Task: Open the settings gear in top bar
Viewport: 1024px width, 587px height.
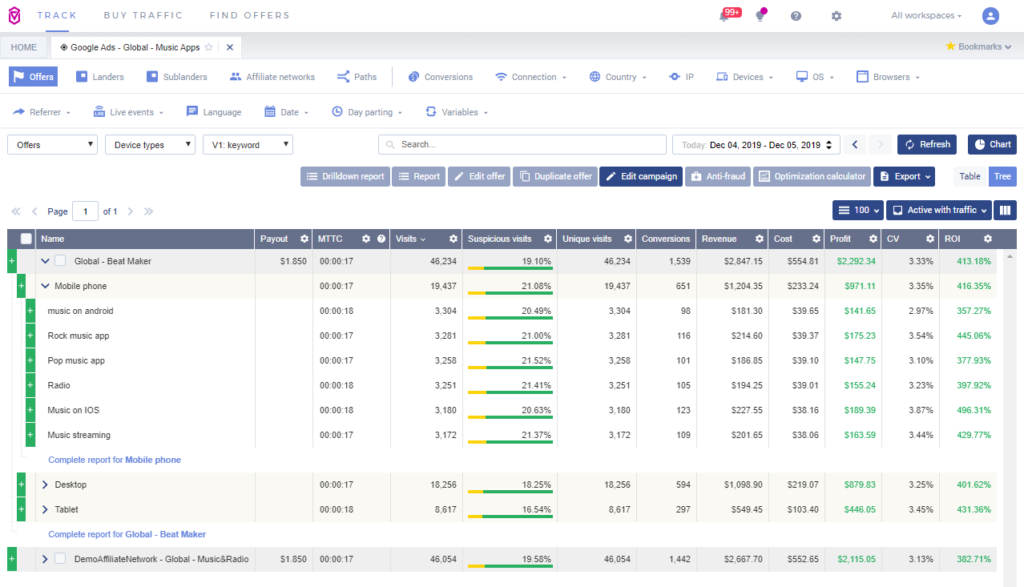Action: [x=837, y=16]
